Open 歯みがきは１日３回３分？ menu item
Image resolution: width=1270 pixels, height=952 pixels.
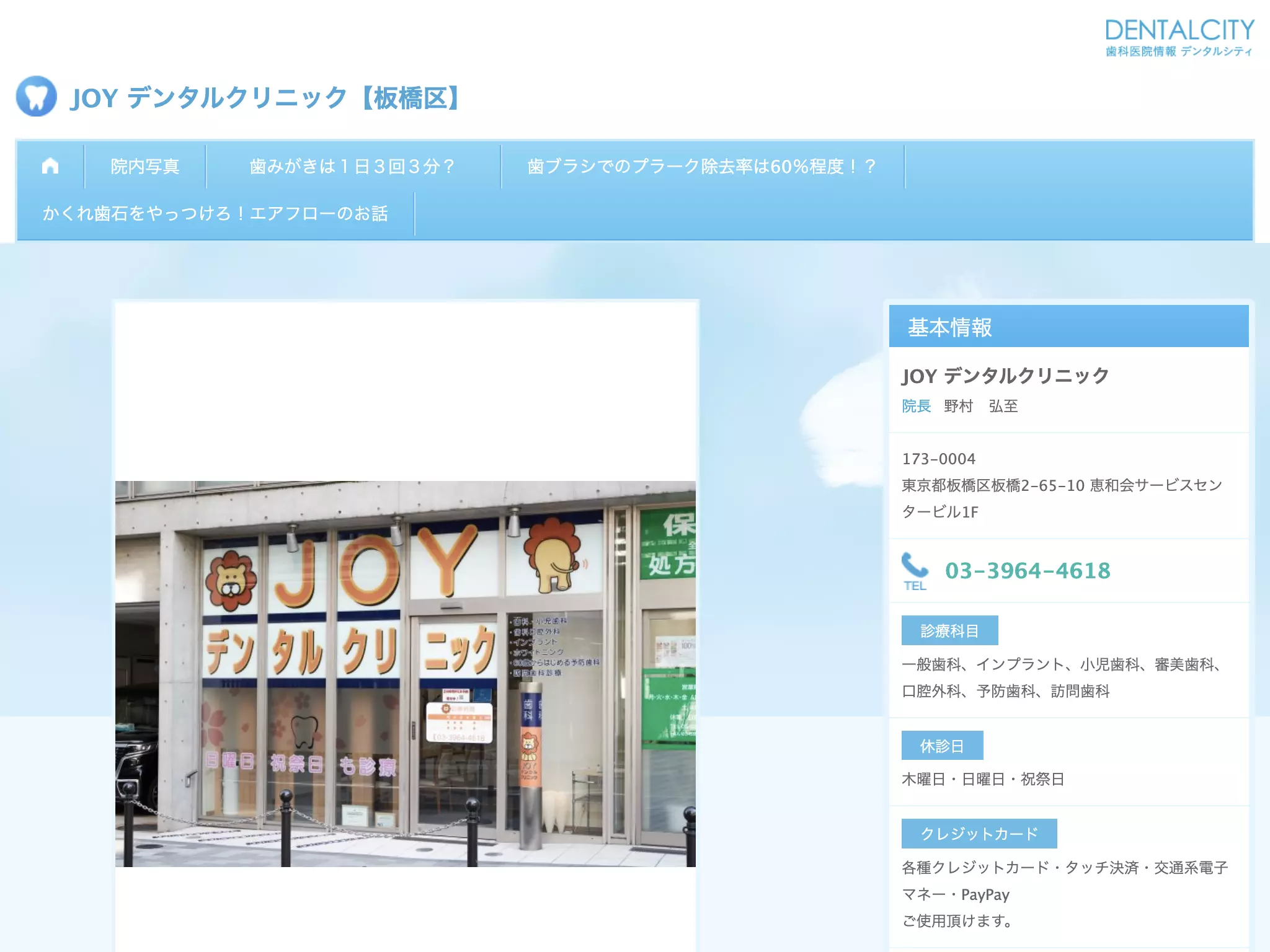coord(353,166)
